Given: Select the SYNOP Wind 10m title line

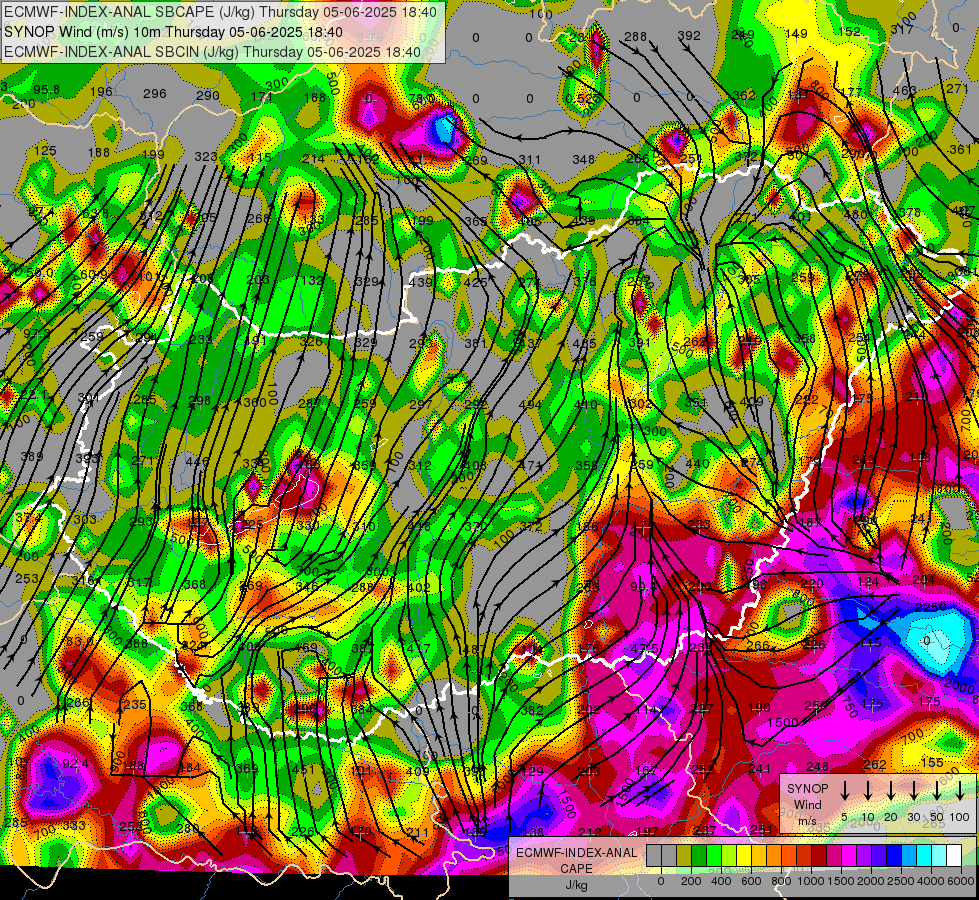Looking at the screenshot, I should (173, 32).
